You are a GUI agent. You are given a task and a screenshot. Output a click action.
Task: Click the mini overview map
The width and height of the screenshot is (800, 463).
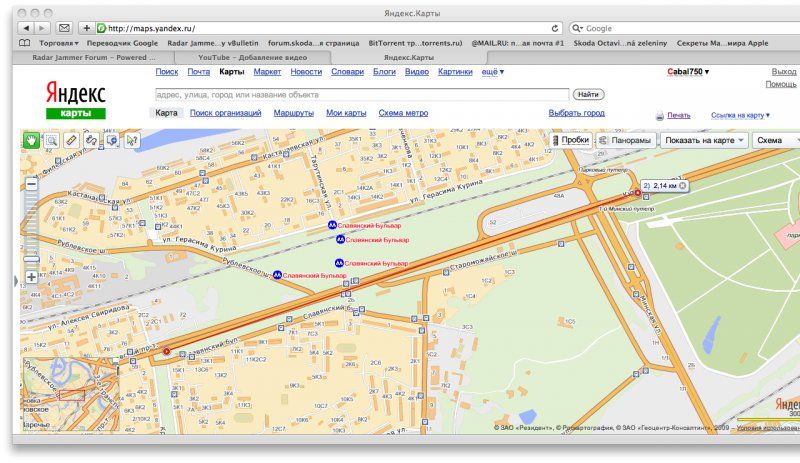tap(71, 394)
